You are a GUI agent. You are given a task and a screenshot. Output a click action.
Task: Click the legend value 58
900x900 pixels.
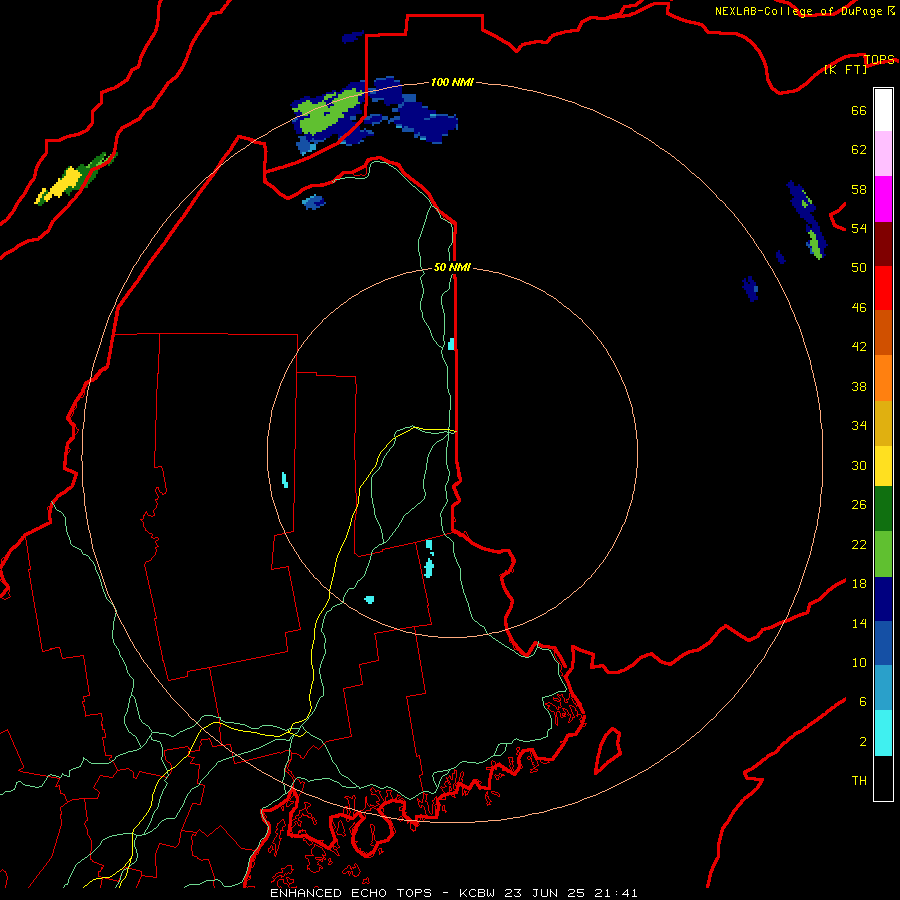click(x=859, y=189)
